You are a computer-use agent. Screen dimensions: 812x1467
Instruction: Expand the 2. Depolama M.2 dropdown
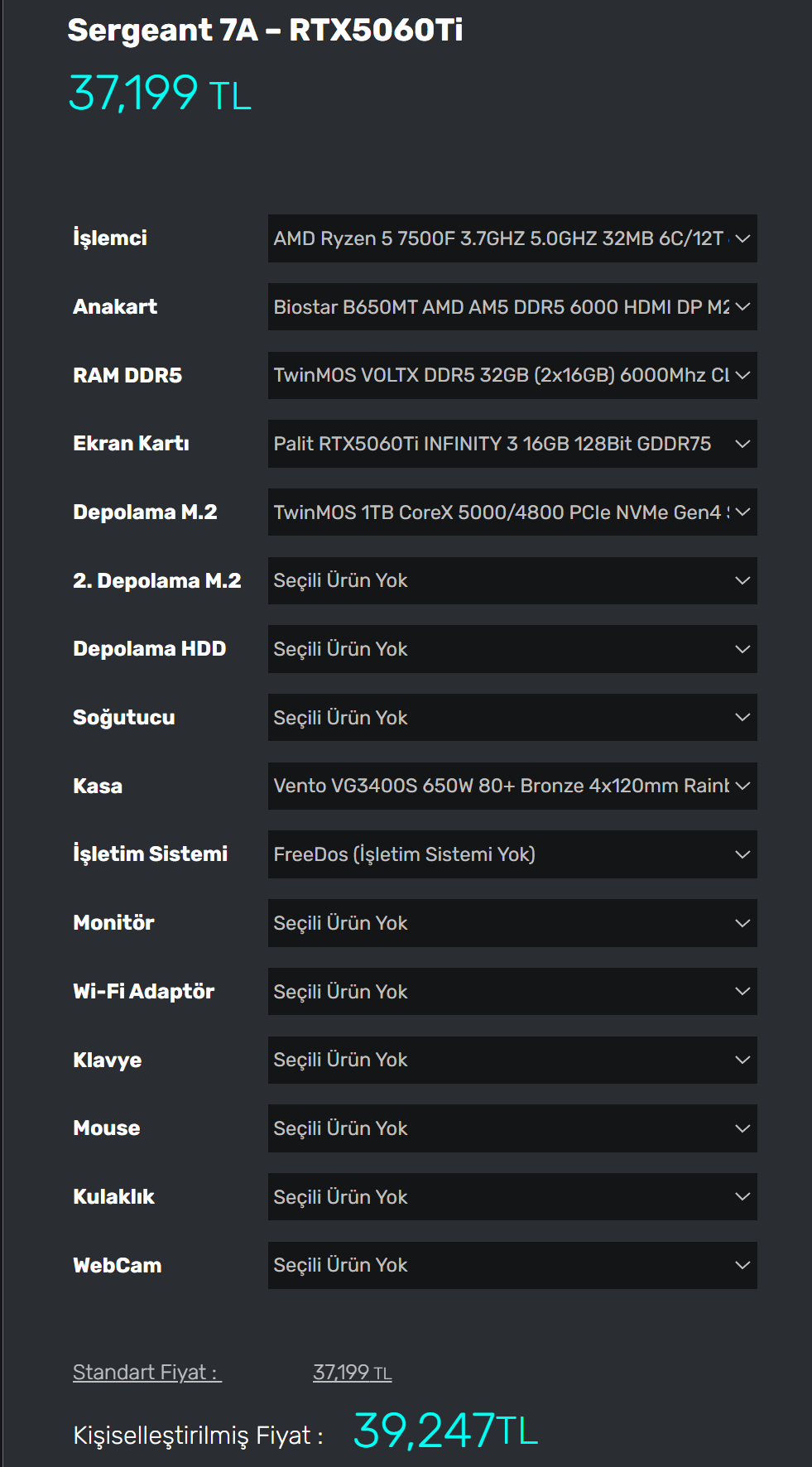click(512, 580)
